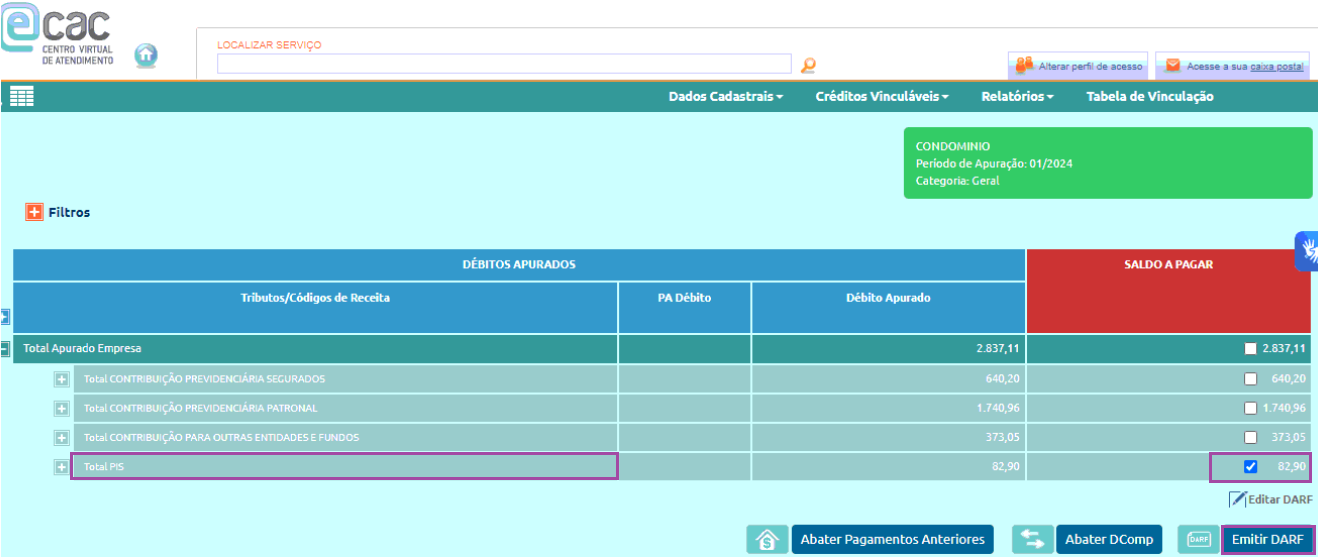
Task: Open the Créditos Vinculáveis dropdown menu
Action: 882,97
